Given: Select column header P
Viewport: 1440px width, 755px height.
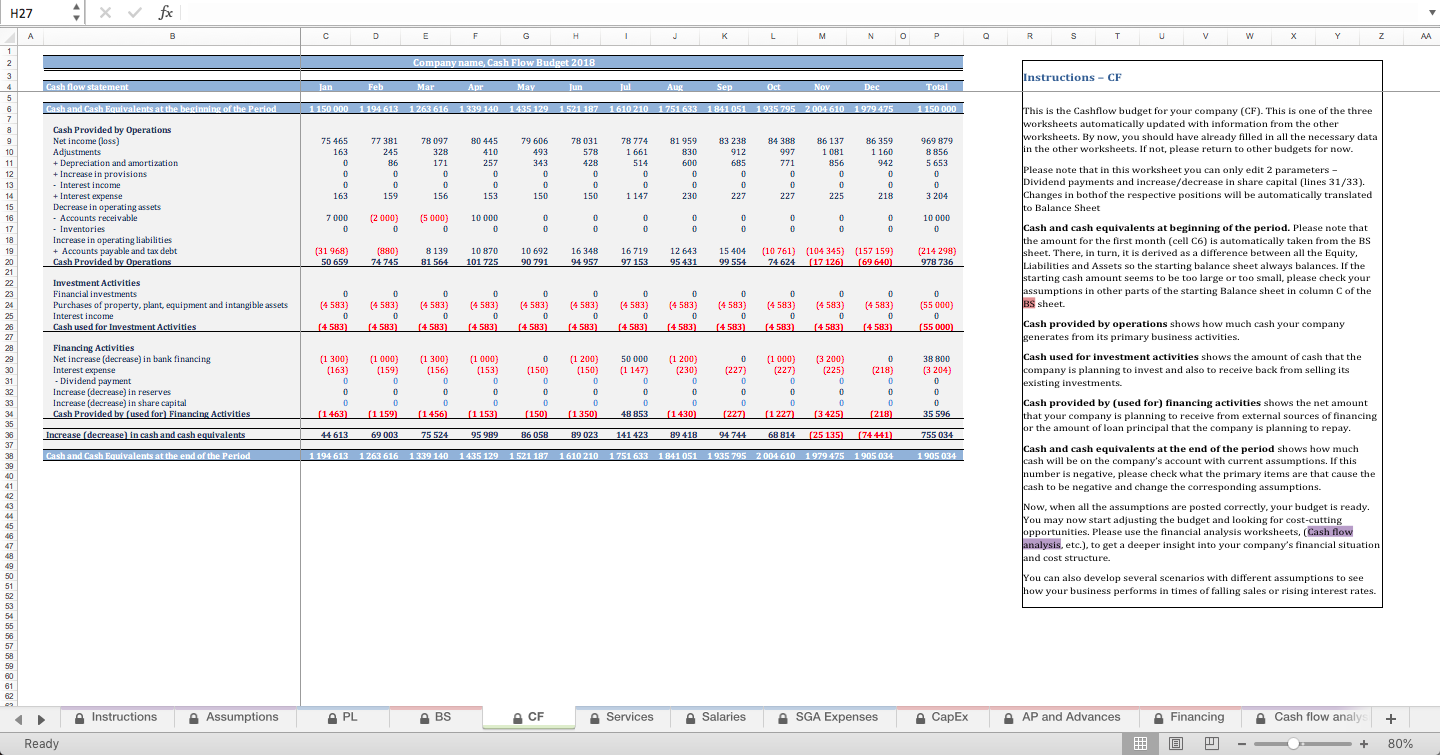Looking at the screenshot, I should (936, 37).
